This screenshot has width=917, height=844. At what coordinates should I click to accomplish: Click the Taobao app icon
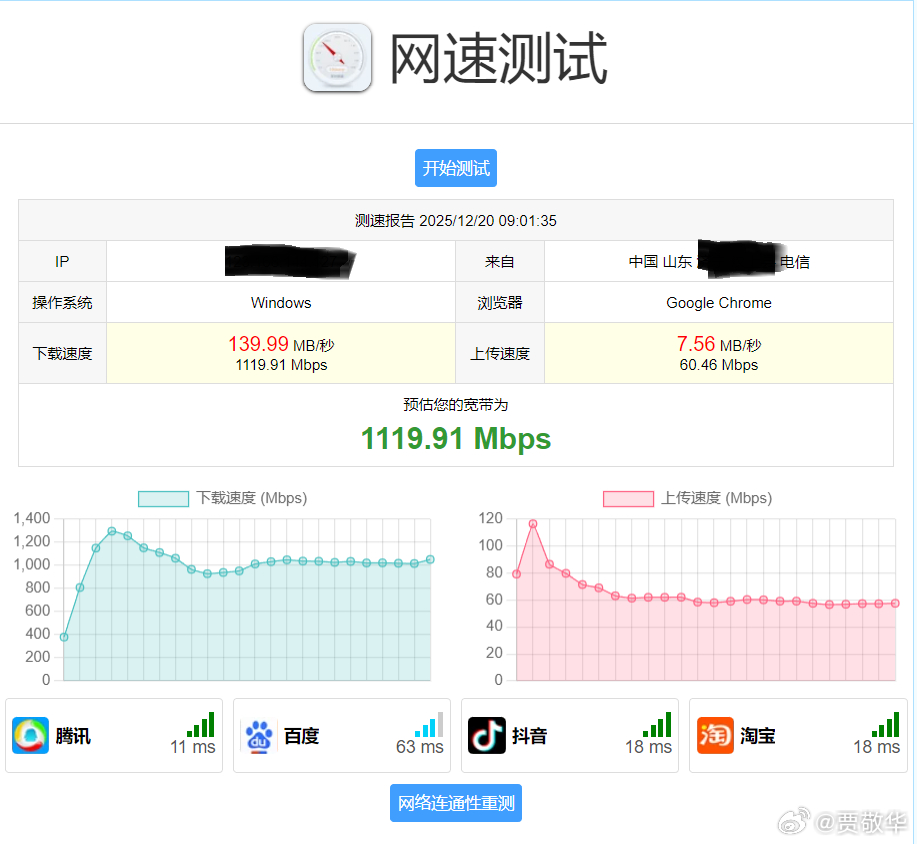[714, 735]
